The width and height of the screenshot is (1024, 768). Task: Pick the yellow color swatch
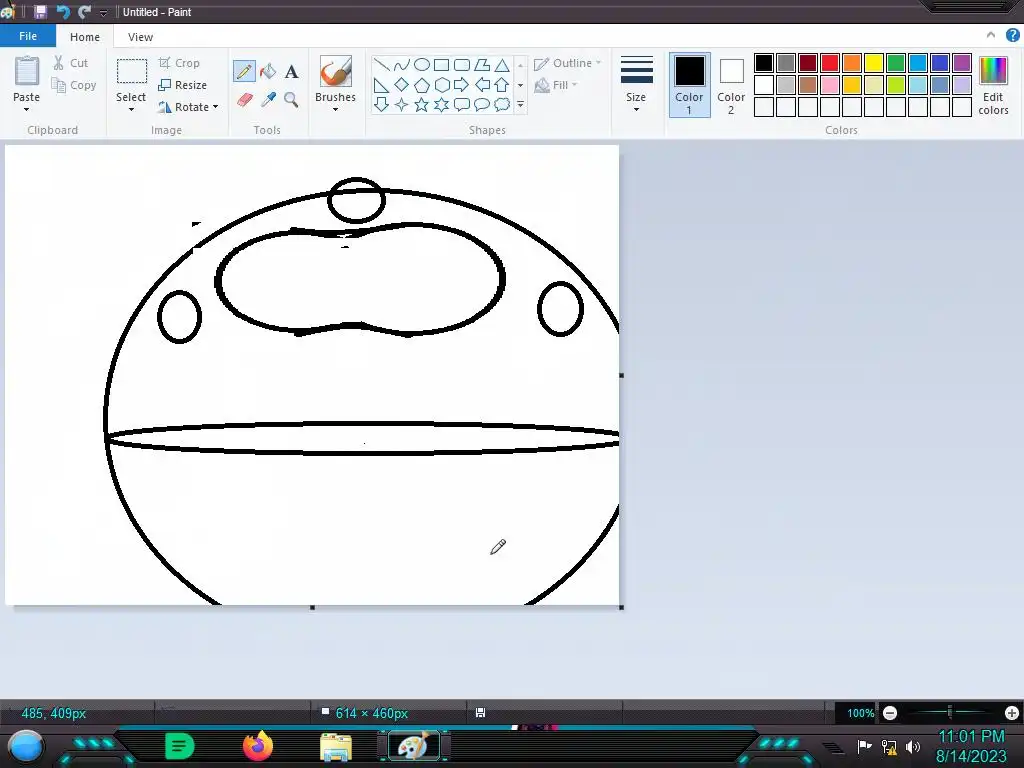[874, 63]
